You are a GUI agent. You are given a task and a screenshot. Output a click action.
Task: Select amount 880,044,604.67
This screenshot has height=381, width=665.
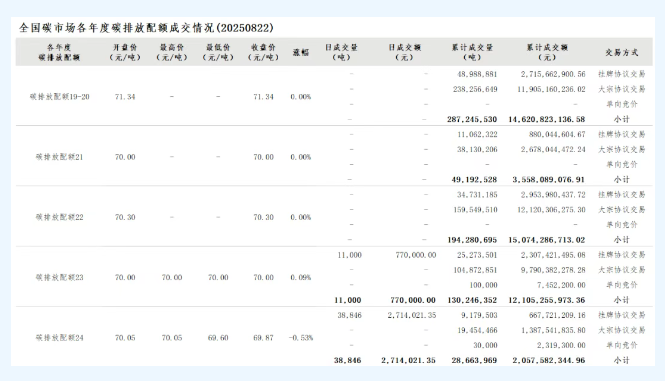[x=557, y=134]
